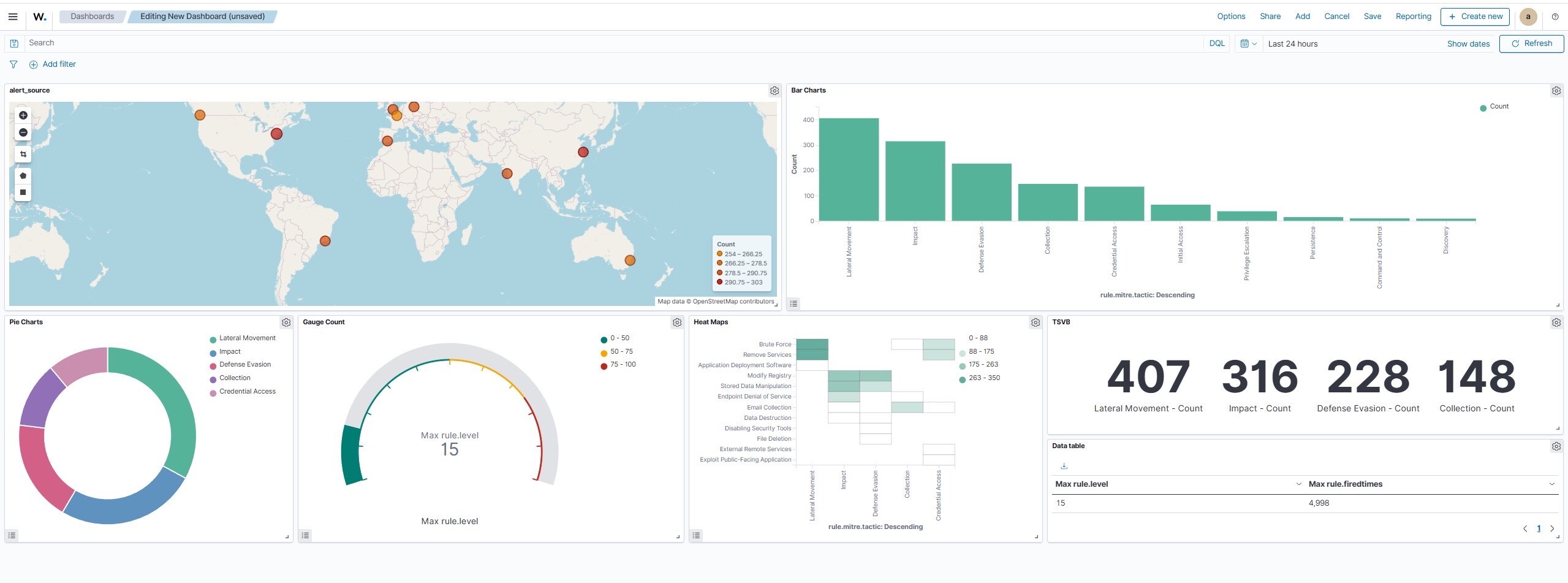Viewport: 1568px width, 583px height.
Task: Select the draw rectangle tool on map
Action: pyautogui.click(x=23, y=192)
